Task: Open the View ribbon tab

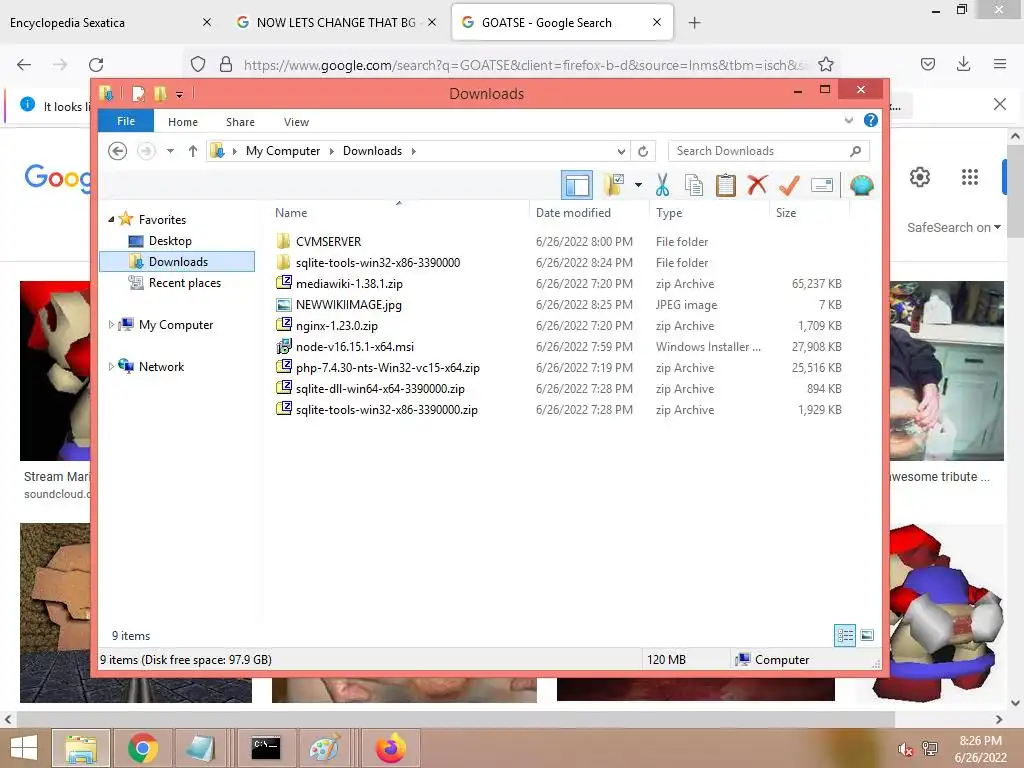Action: (296, 122)
